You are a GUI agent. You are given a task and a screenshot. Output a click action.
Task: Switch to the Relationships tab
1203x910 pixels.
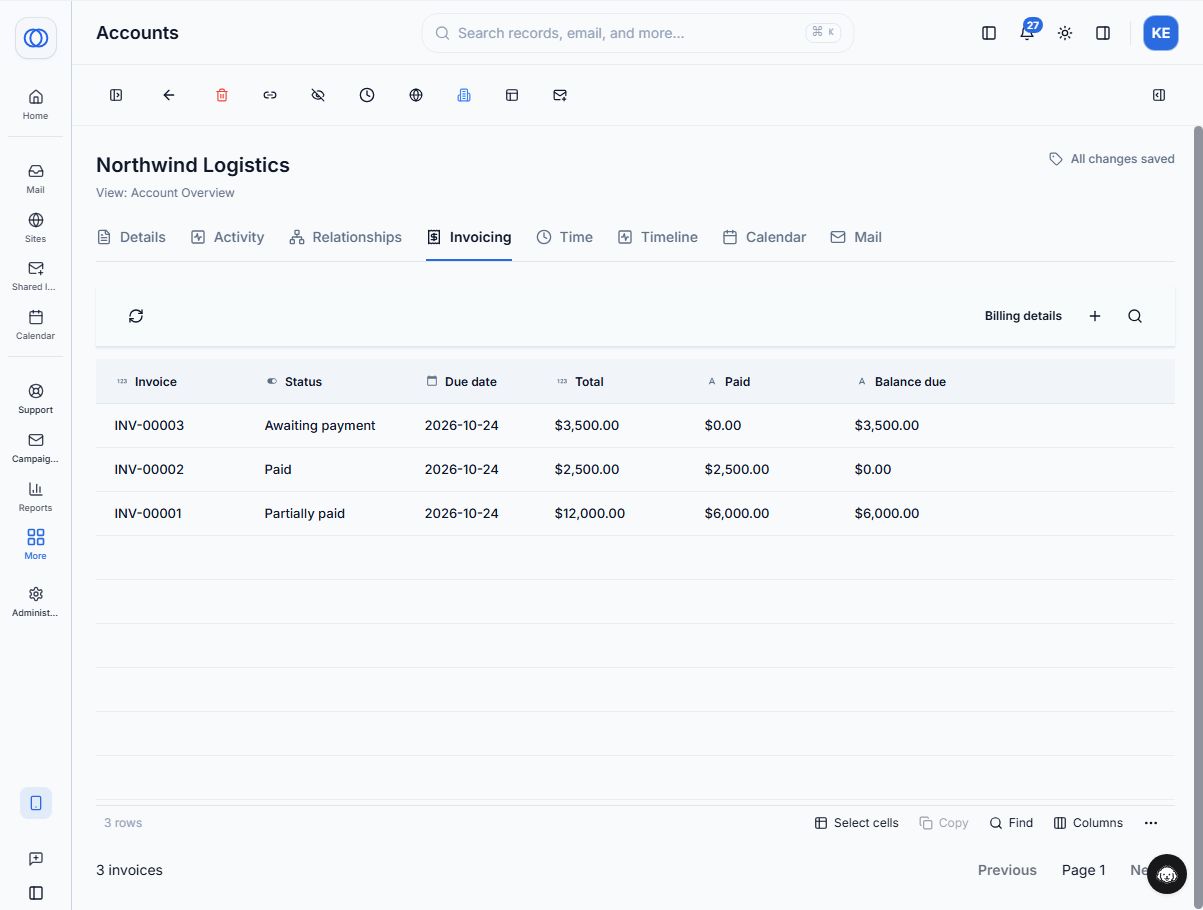(x=345, y=237)
